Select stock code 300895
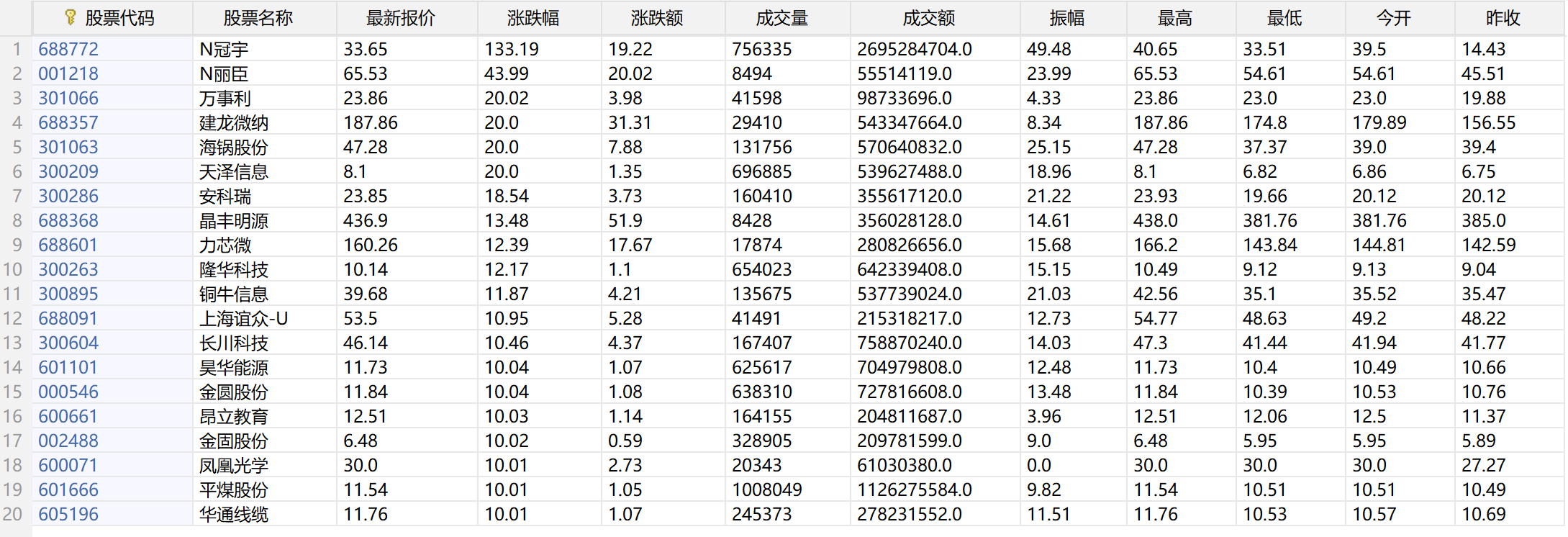 [x=68, y=294]
